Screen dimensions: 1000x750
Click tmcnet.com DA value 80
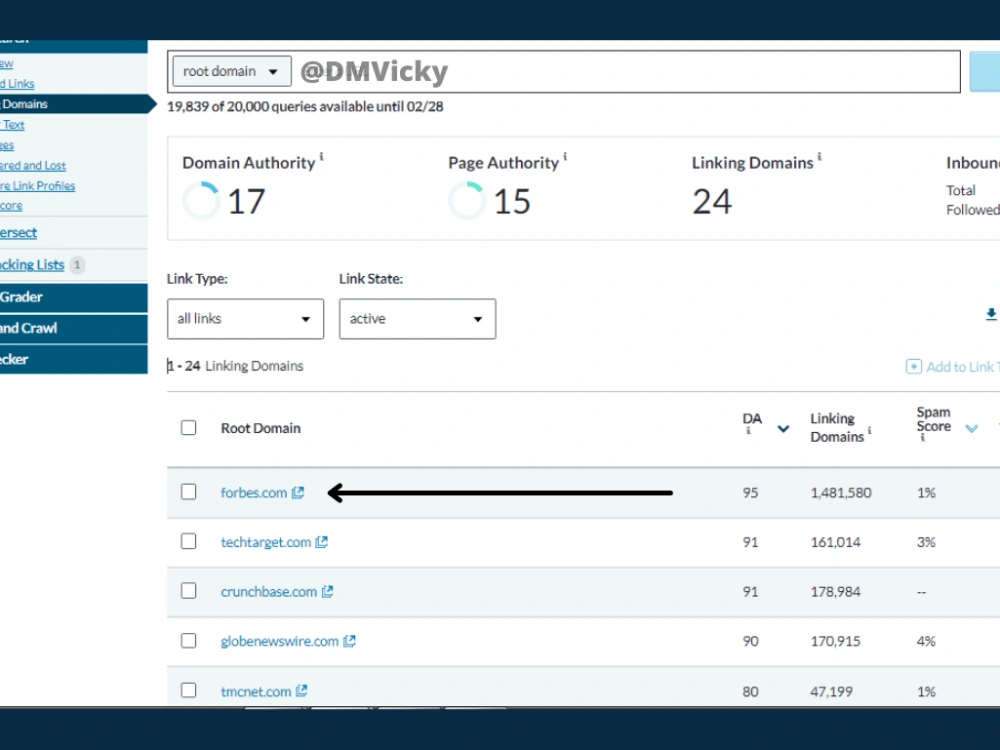(750, 691)
